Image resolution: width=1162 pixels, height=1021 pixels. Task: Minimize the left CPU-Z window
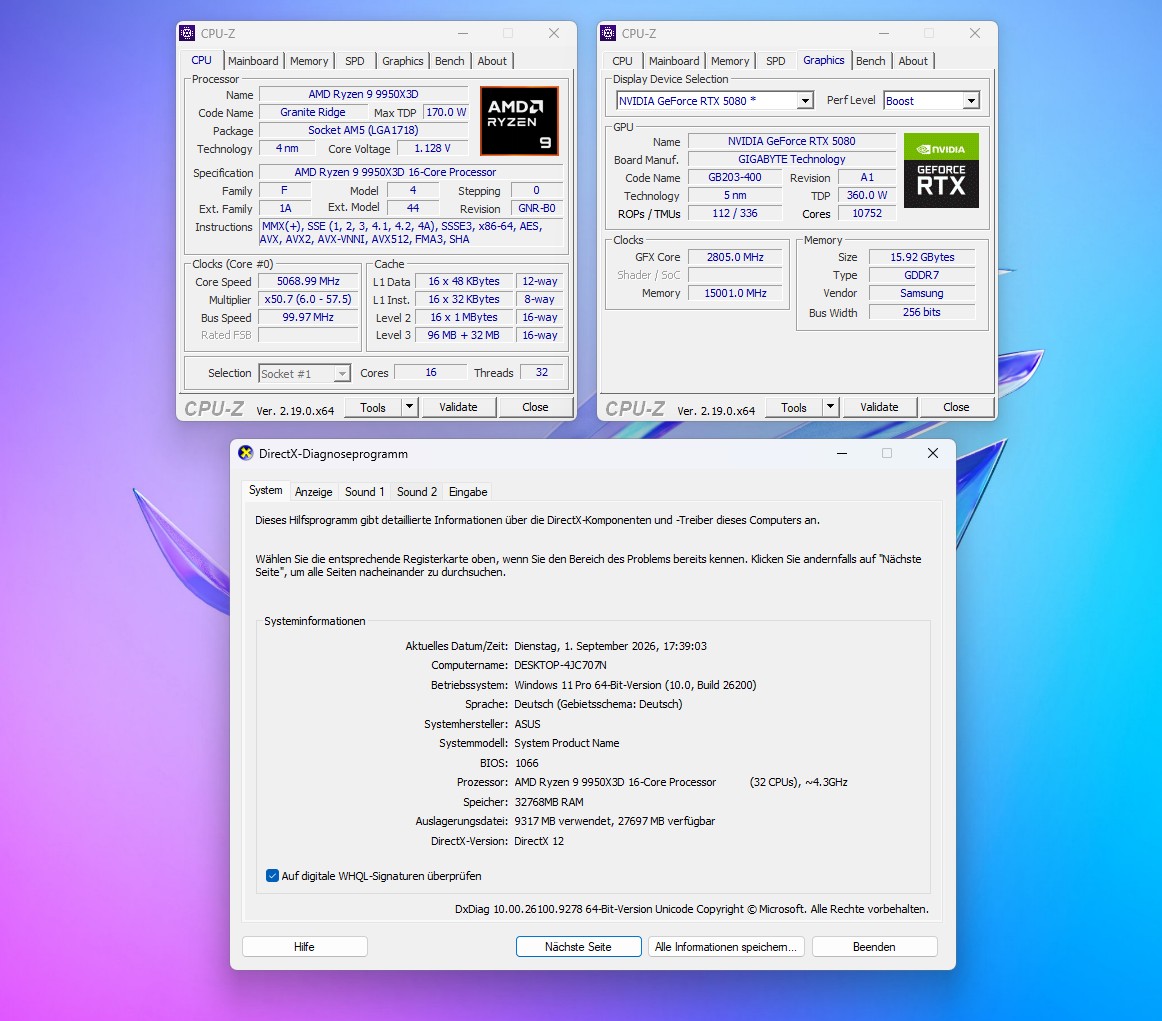click(462, 33)
